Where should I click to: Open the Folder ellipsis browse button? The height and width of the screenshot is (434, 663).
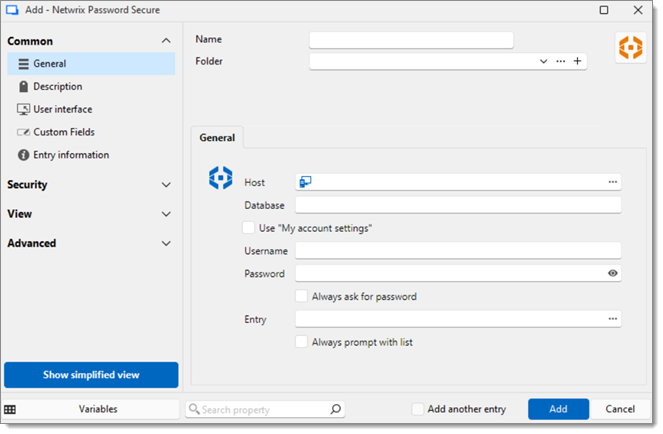point(560,61)
